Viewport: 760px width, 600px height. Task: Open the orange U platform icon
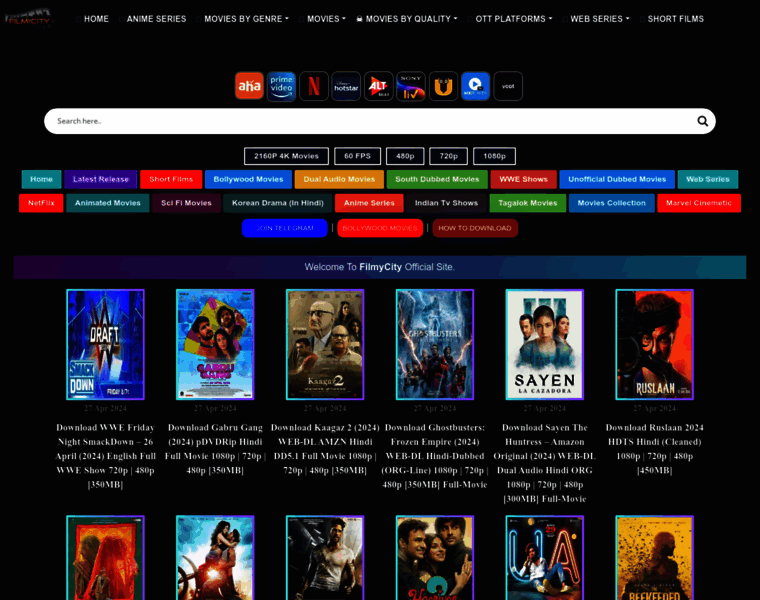(x=443, y=86)
